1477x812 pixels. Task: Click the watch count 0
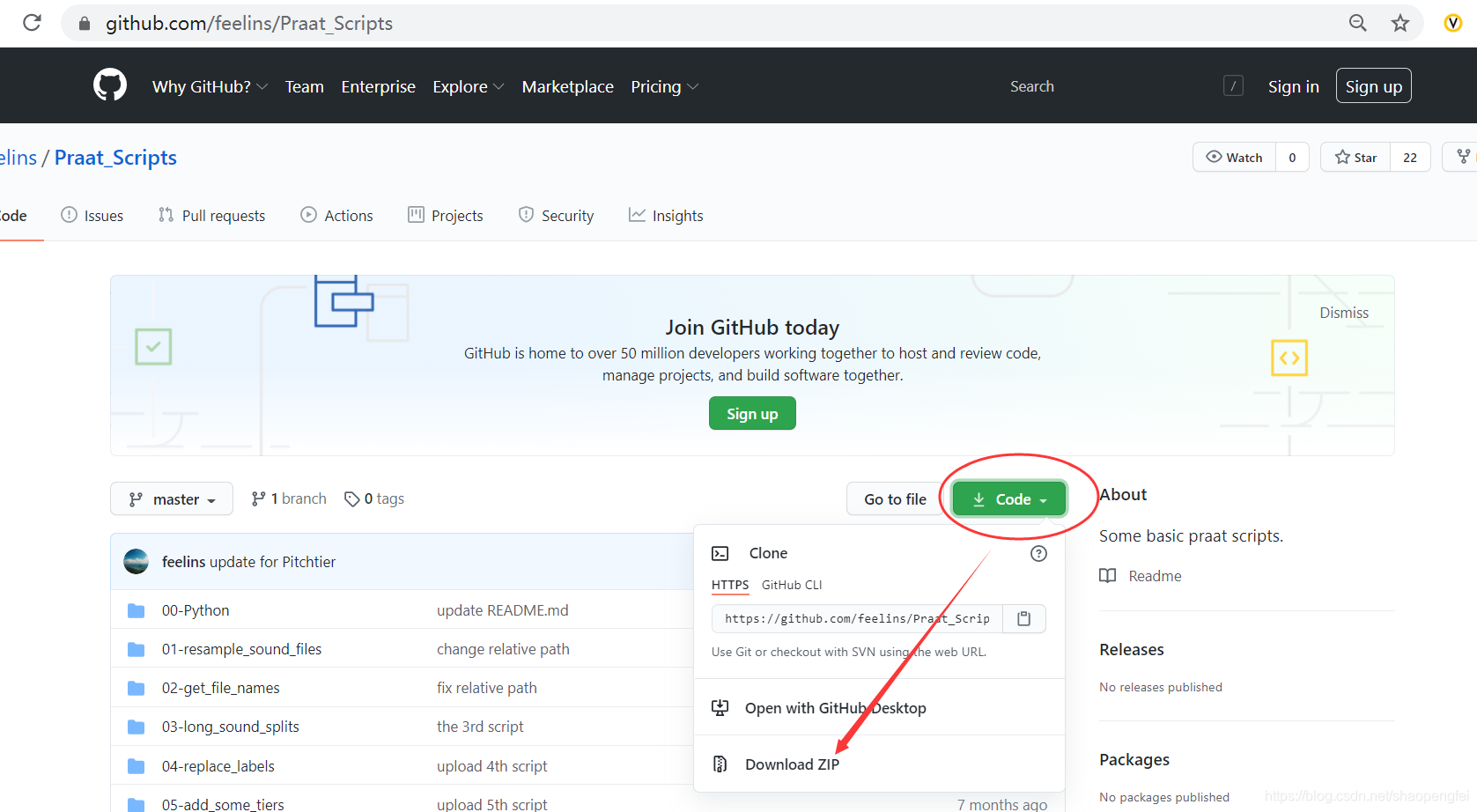point(1292,157)
